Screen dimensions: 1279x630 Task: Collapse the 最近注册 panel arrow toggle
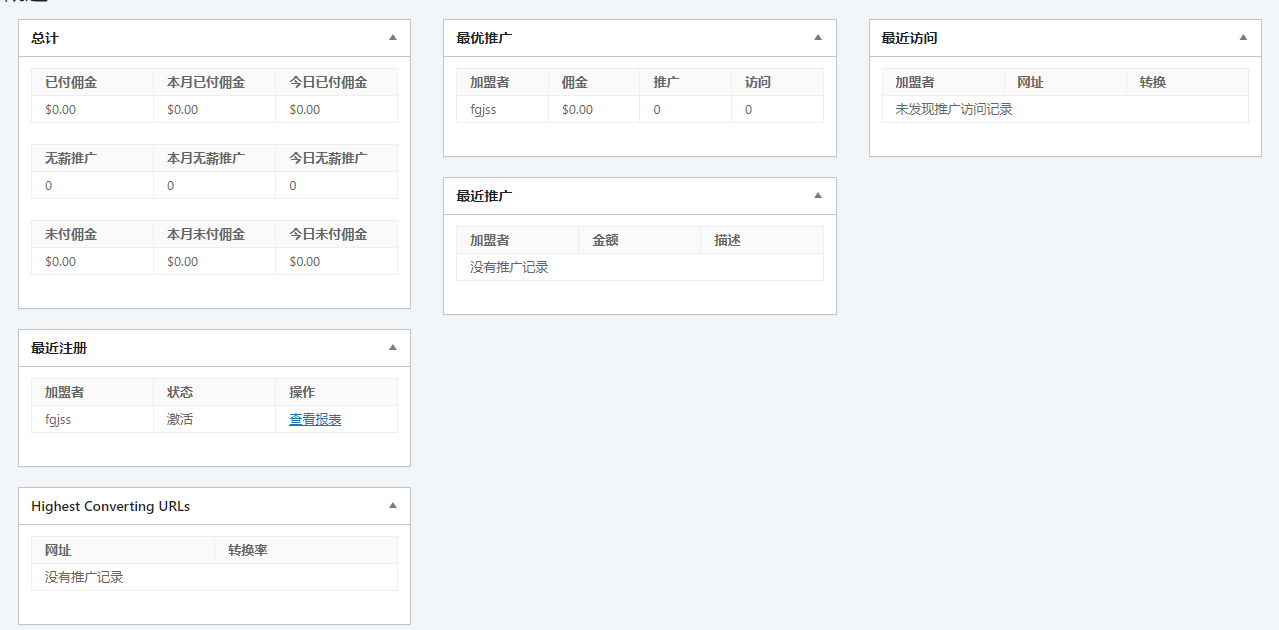pyautogui.click(x=392, y=348)
